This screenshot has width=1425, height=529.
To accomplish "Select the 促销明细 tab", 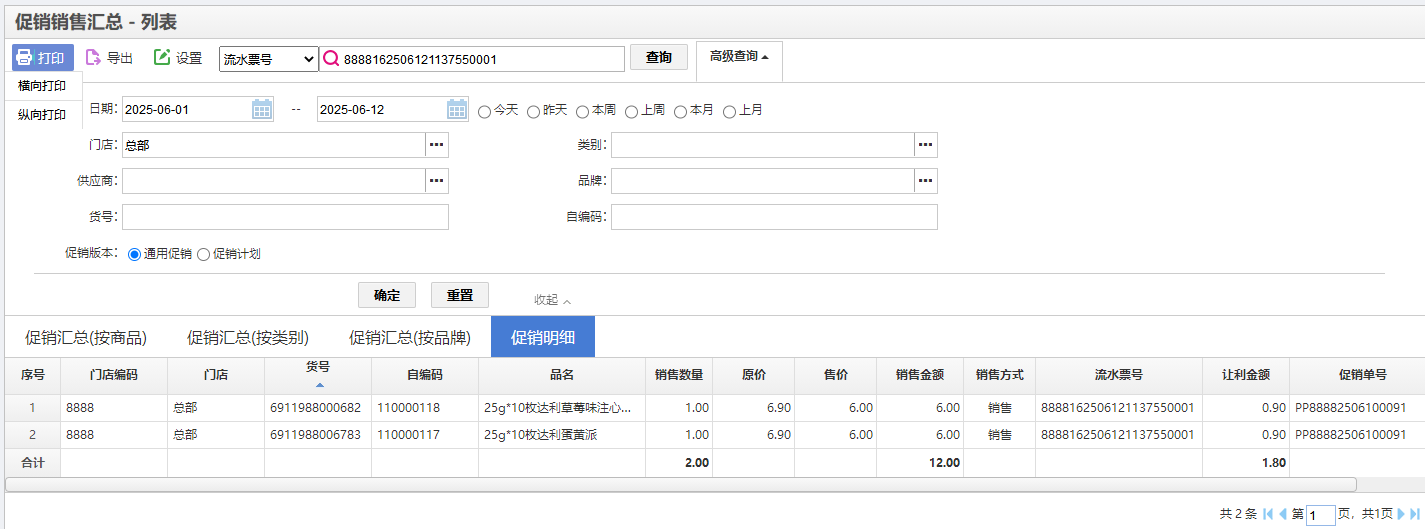I will (543, 337).
